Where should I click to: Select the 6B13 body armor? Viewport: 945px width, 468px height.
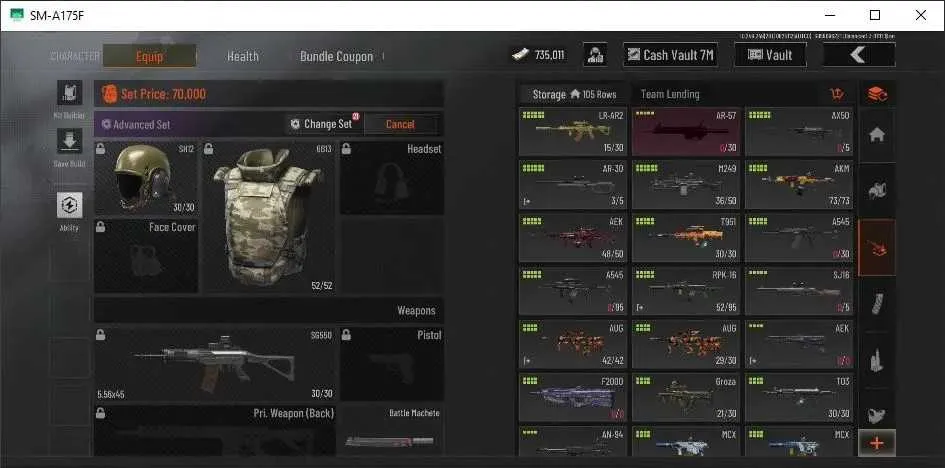[x=268, y=217]
